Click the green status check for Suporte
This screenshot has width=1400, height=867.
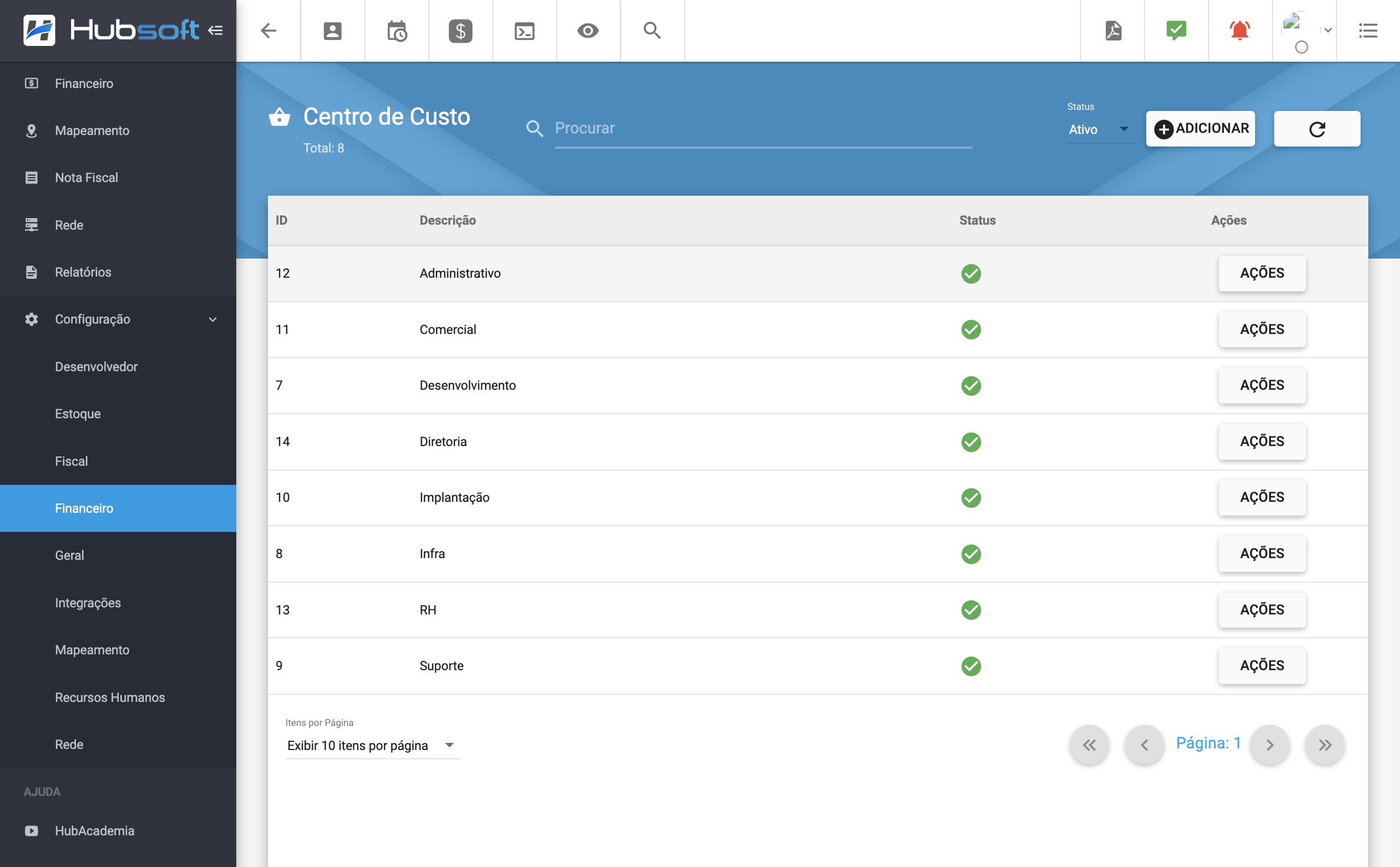click(971, 666)
